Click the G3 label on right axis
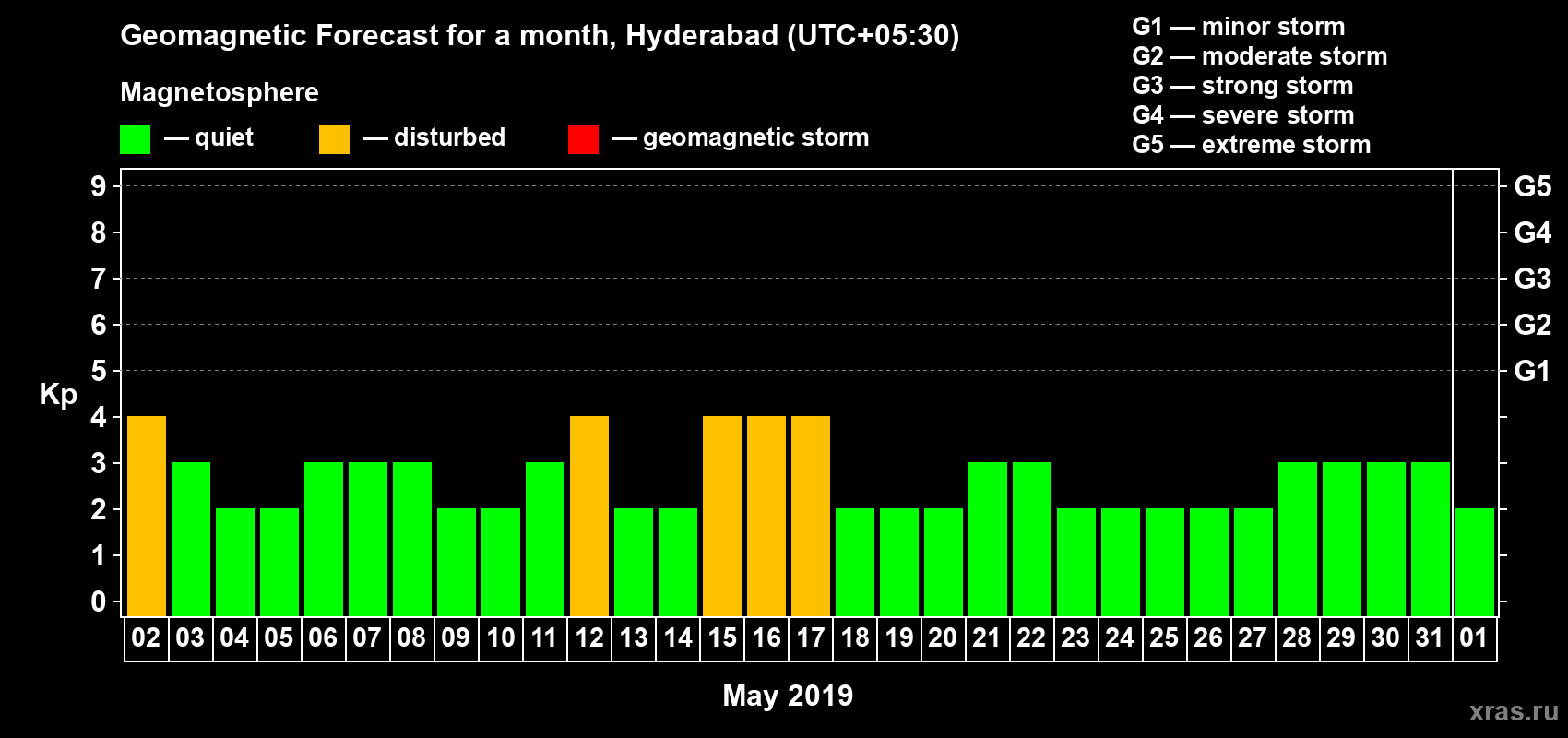The width and height of the screenshot is (1568, 738). click(x=1533, y=279)
